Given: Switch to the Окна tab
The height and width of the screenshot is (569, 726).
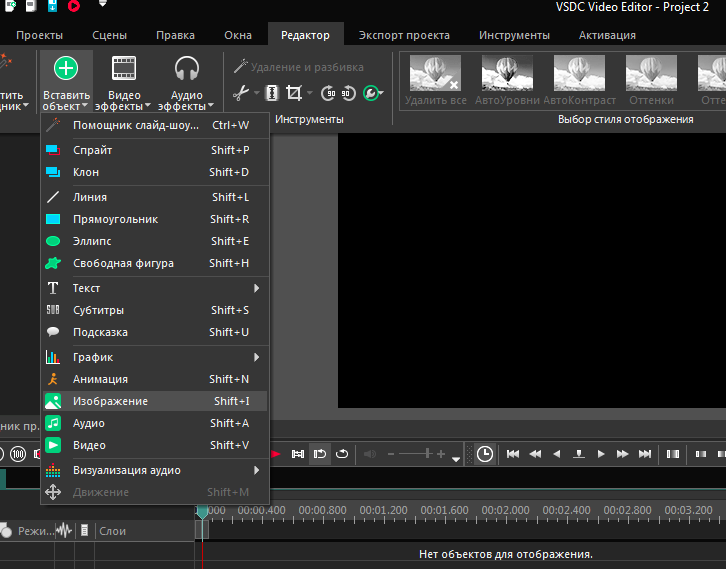Looking at the screenshot, I should click(x=238, y=35).
